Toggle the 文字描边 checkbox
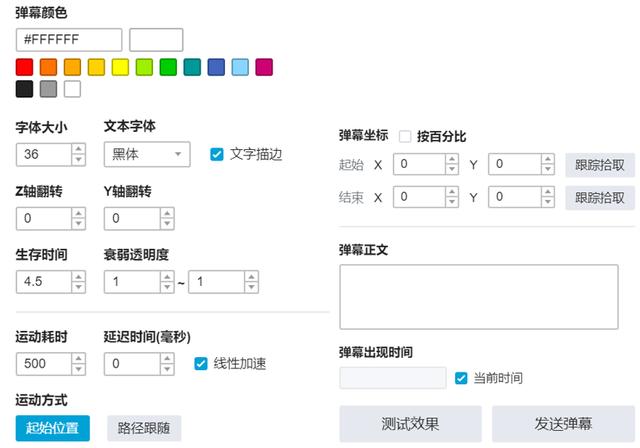The height and width of the screenshot is (448, 640). 215,154
